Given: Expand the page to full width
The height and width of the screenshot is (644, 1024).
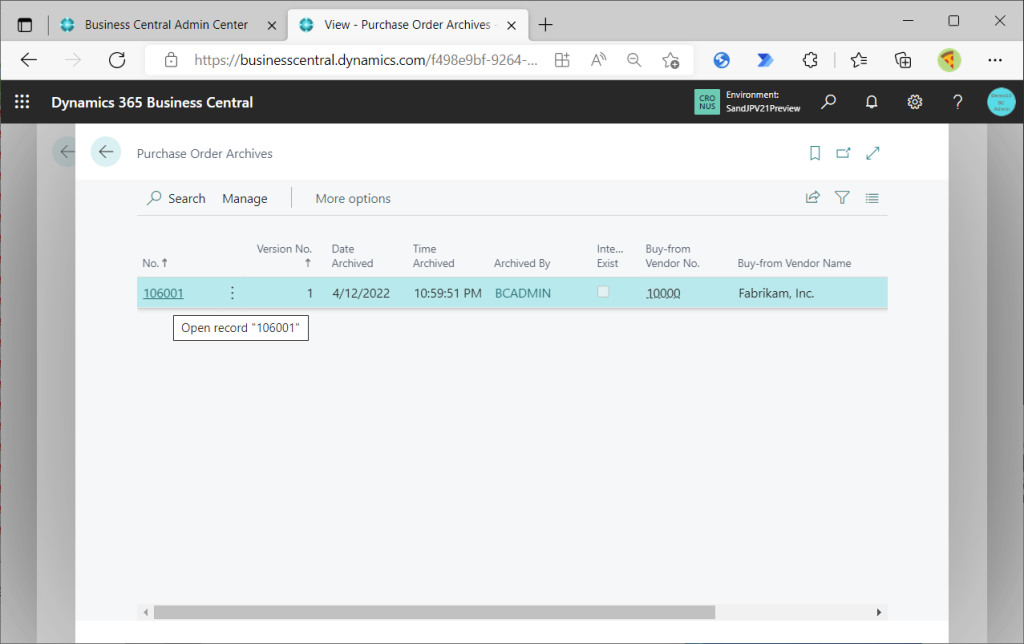Looking at the screenshot, I should click(872, 153).
